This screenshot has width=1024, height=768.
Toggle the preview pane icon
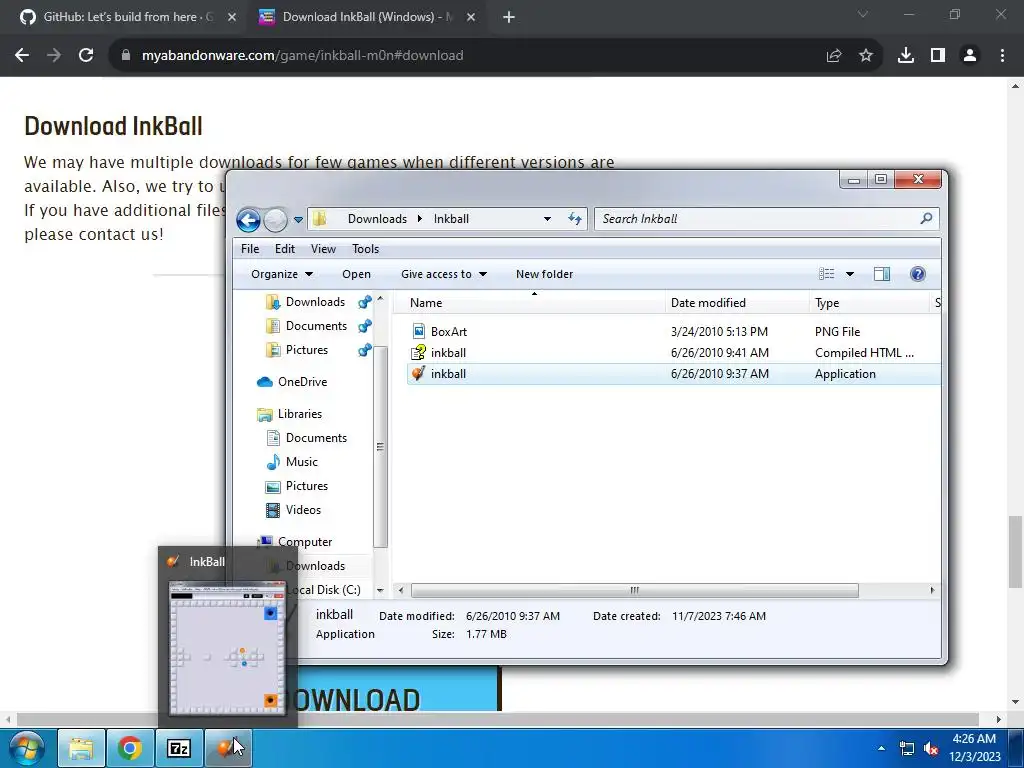click(x=882, y=274)
